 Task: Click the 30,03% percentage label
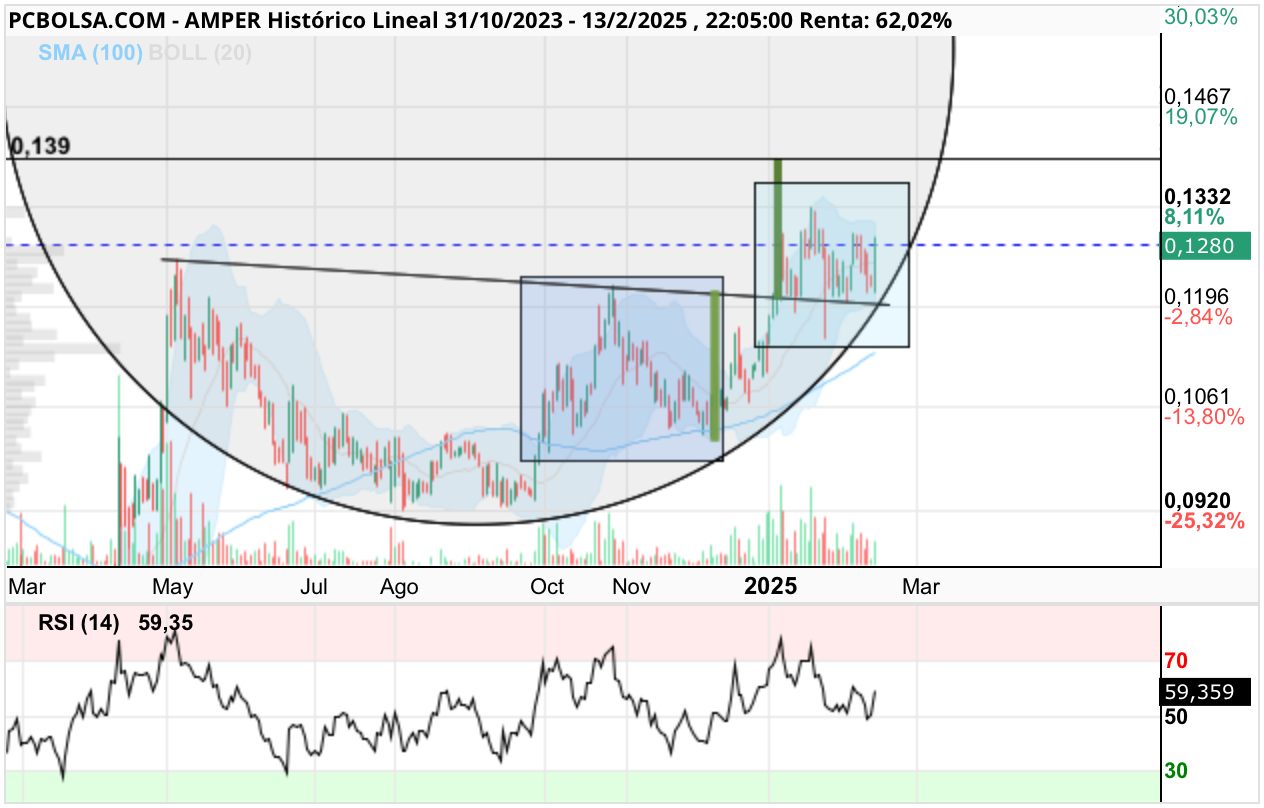pyautogui.click(x=1201, y=16)
